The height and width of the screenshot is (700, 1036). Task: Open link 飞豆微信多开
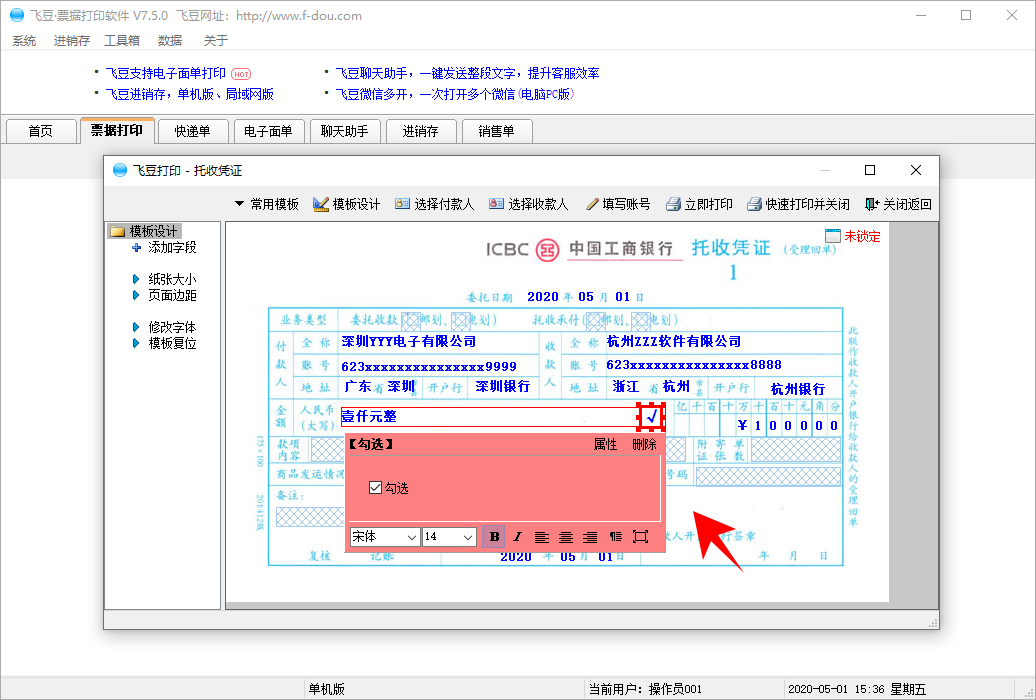tap(455, 95)
